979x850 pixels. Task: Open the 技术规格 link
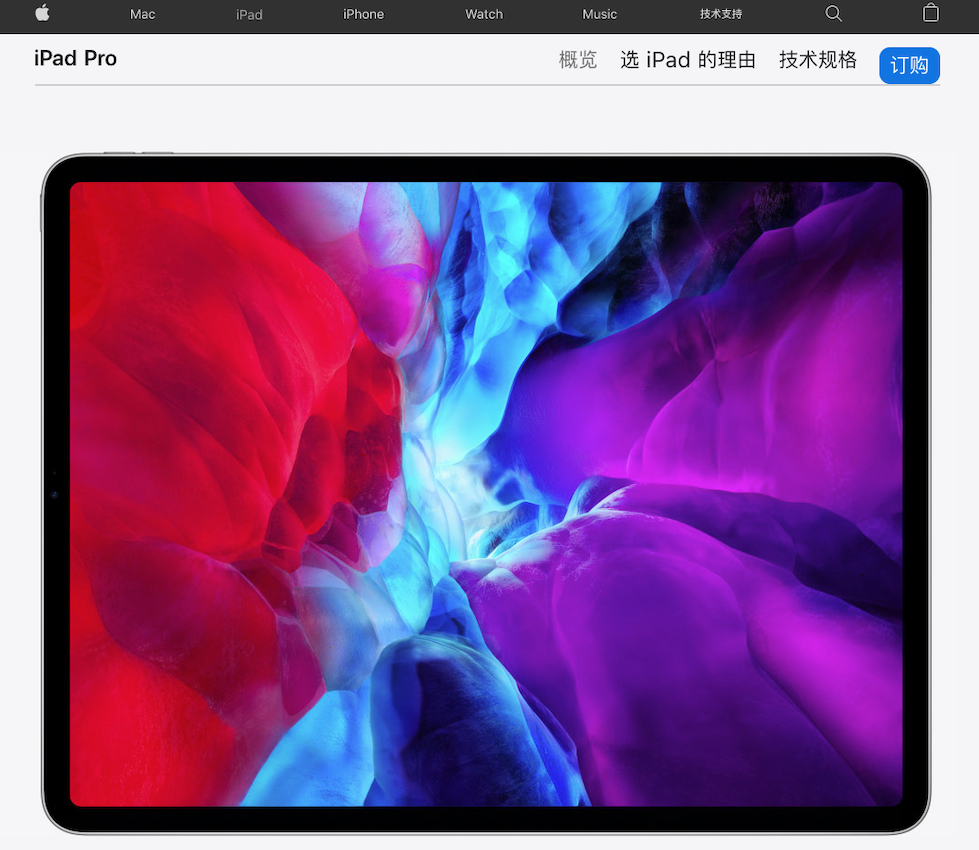(818, 60)
